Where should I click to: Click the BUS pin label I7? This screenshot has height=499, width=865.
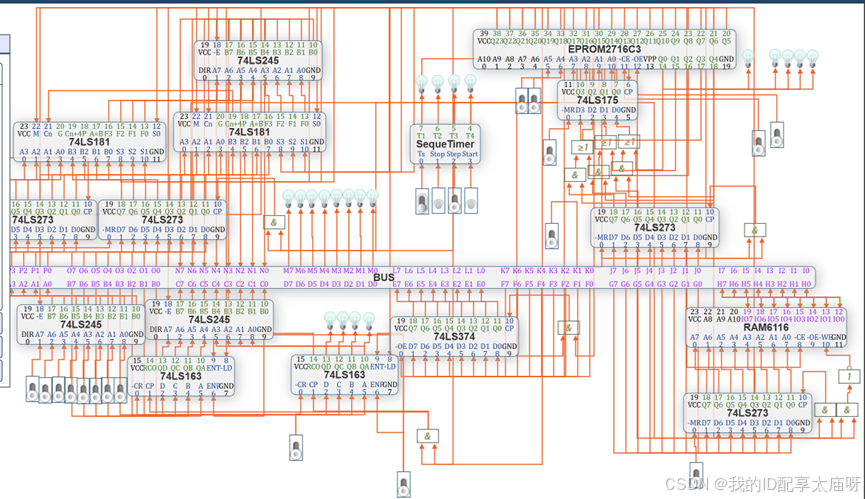coord(722,271)
